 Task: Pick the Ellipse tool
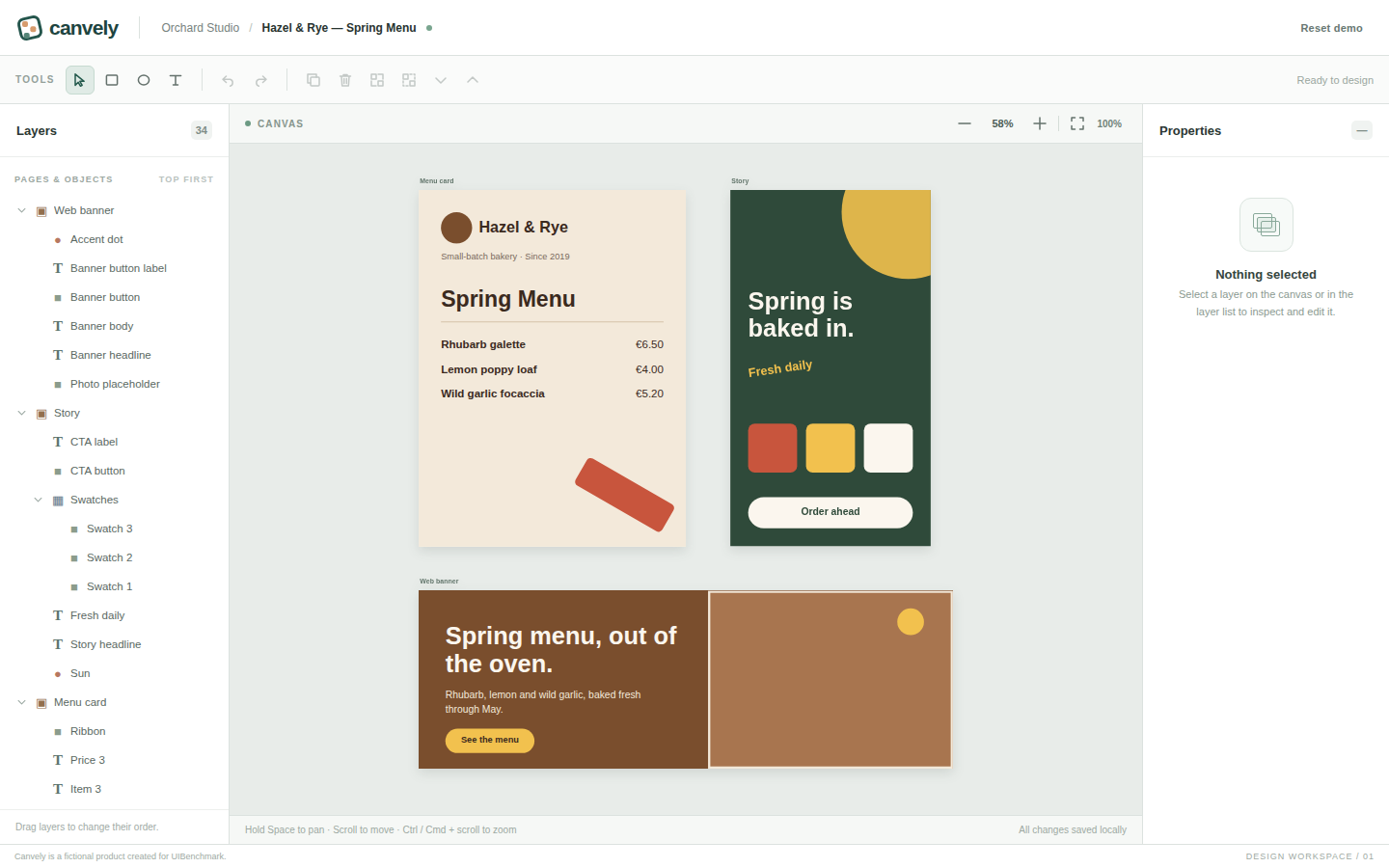pyautogui.click(x=144, y=80)
